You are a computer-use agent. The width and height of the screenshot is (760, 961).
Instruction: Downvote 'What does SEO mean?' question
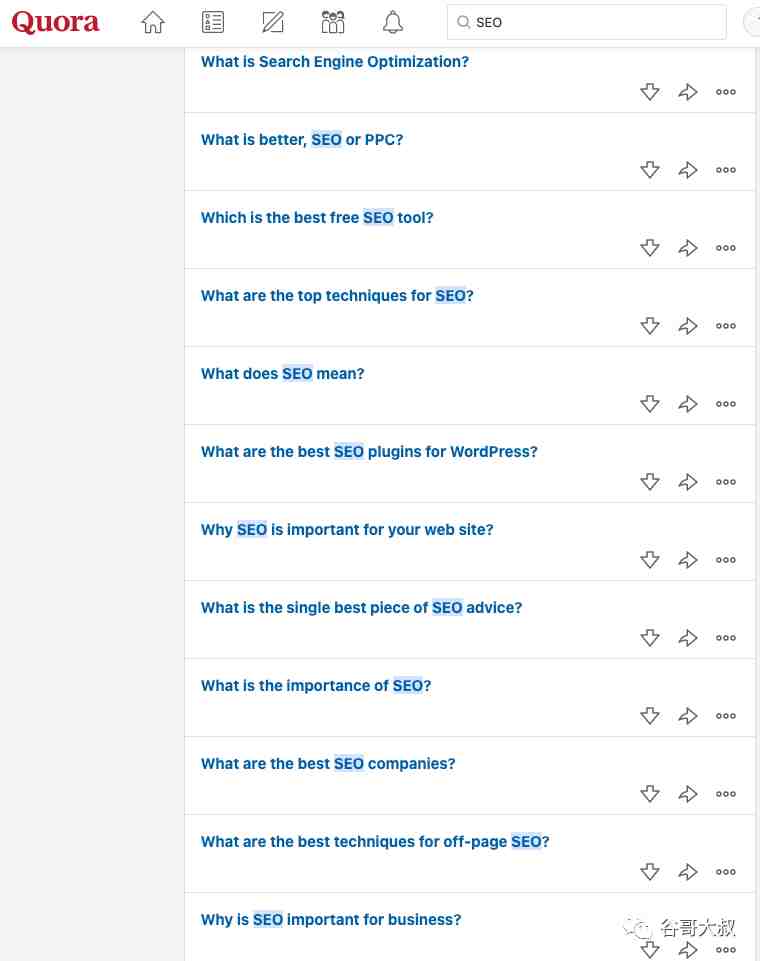pos(650,404)
